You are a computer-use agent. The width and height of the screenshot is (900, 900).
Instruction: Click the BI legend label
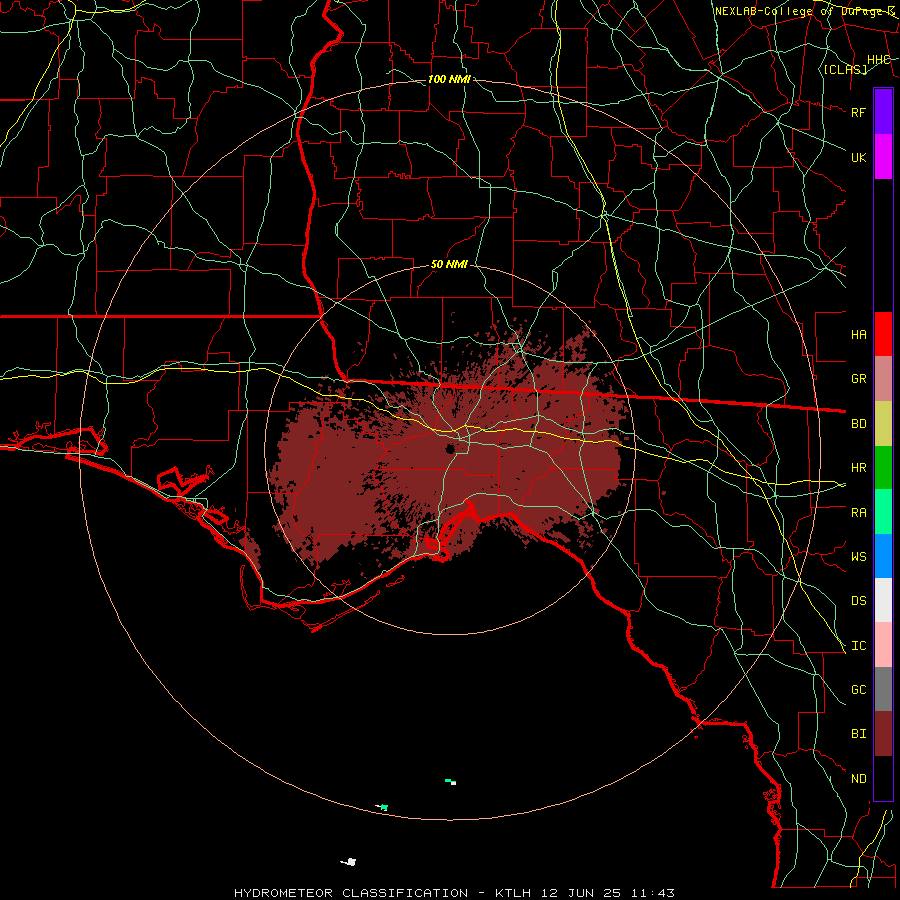coord(859,734)
